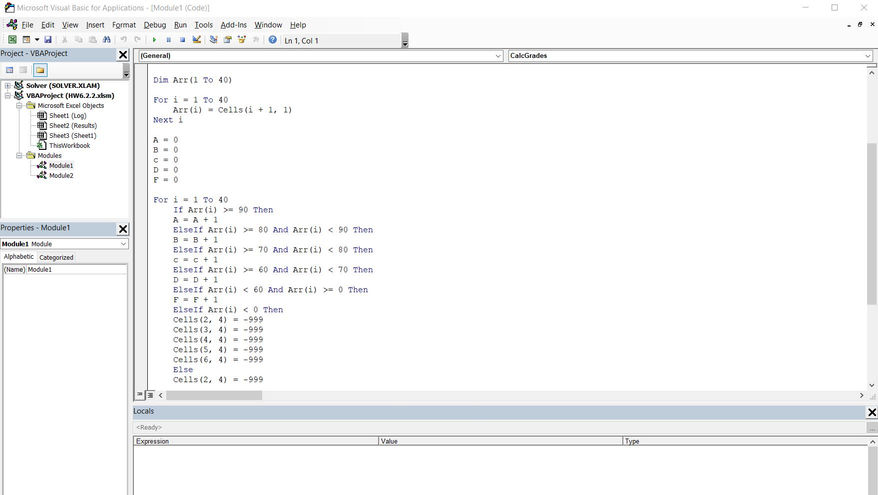Click toolbar options overflow arrow
The height and width of the screenshot is (495, 878).
405,41
